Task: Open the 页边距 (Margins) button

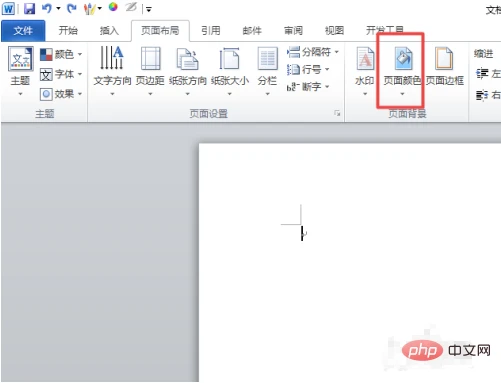Action: pos(150,71)
